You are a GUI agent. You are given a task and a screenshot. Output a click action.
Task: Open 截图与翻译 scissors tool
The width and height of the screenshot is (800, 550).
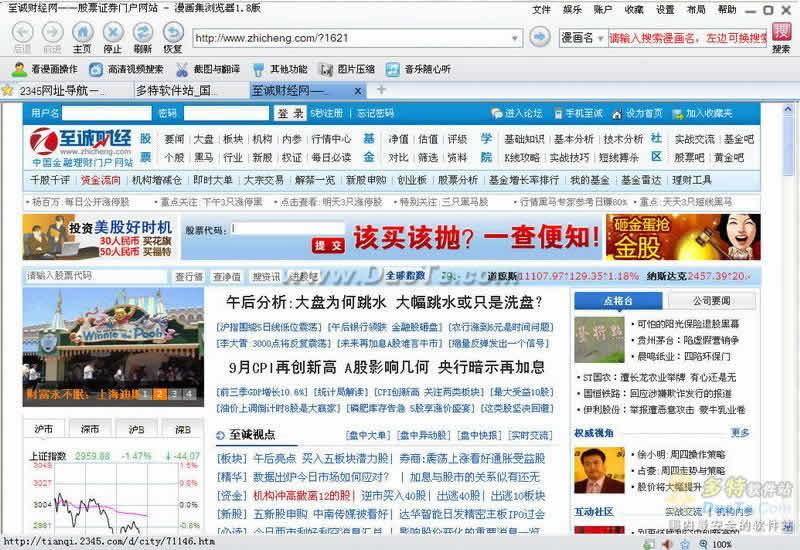[x=208, y=70]
